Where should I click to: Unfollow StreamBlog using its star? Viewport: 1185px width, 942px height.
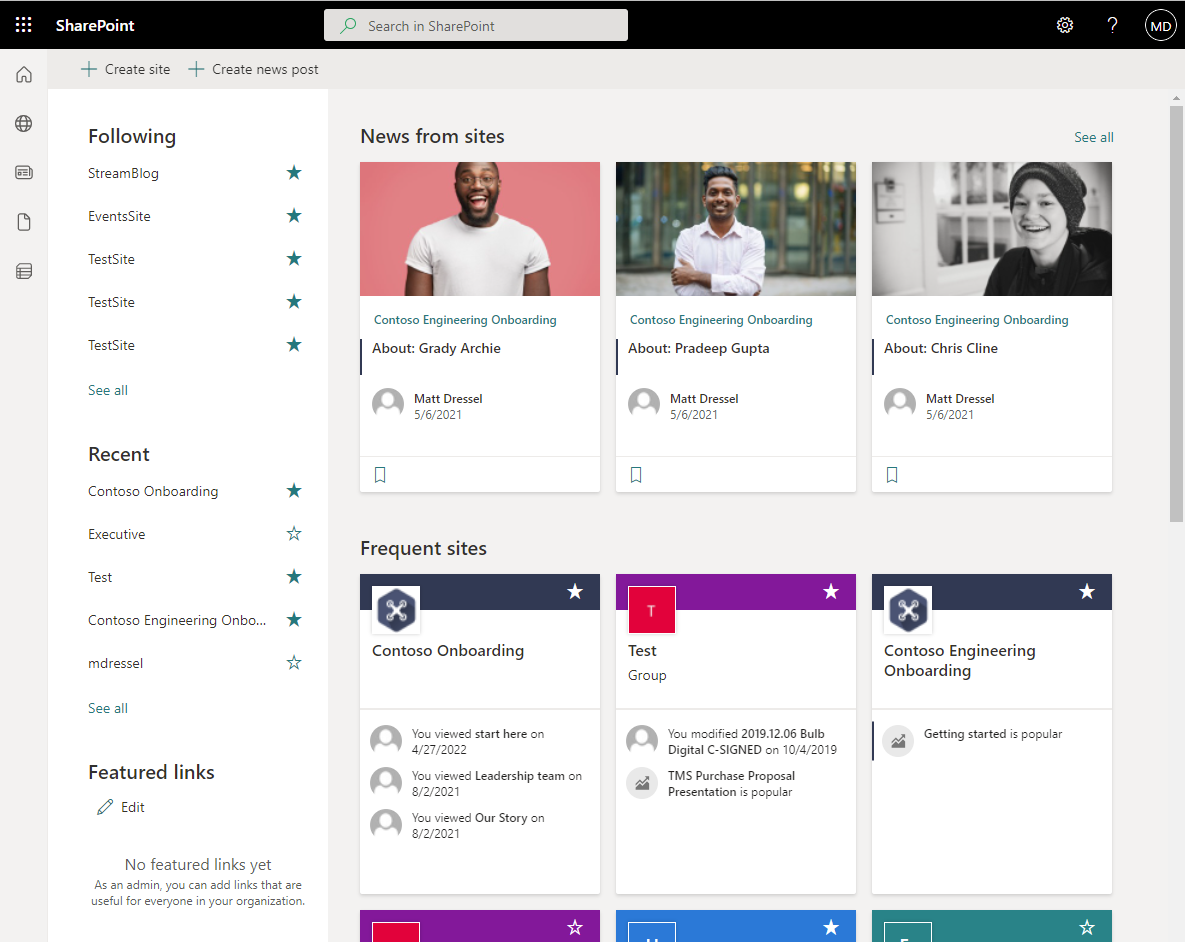pos(294,173)
